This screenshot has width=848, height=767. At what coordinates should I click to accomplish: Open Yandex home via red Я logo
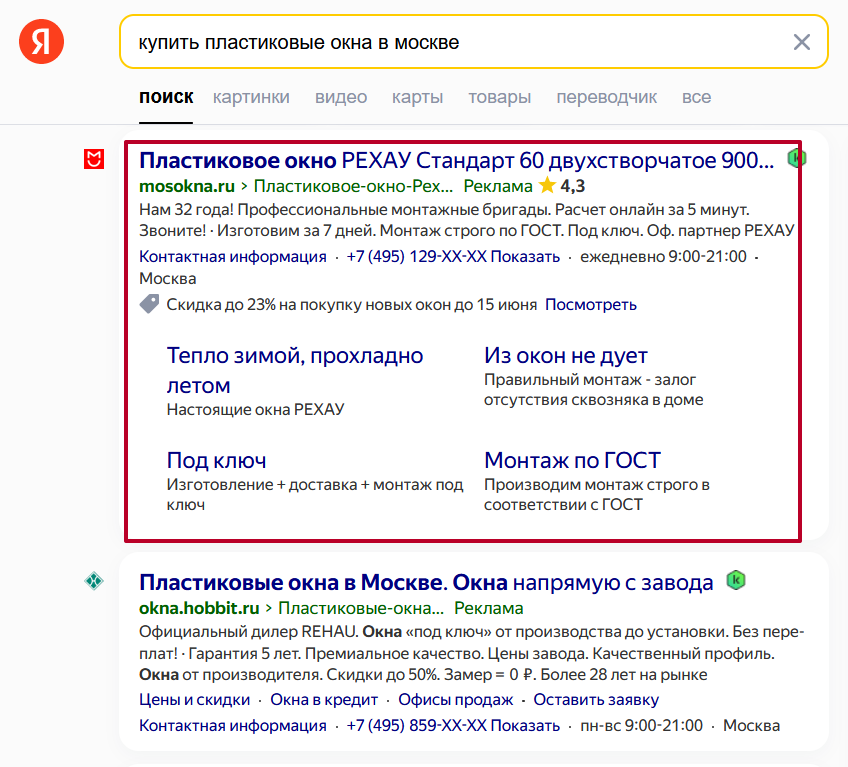(41, 42)
